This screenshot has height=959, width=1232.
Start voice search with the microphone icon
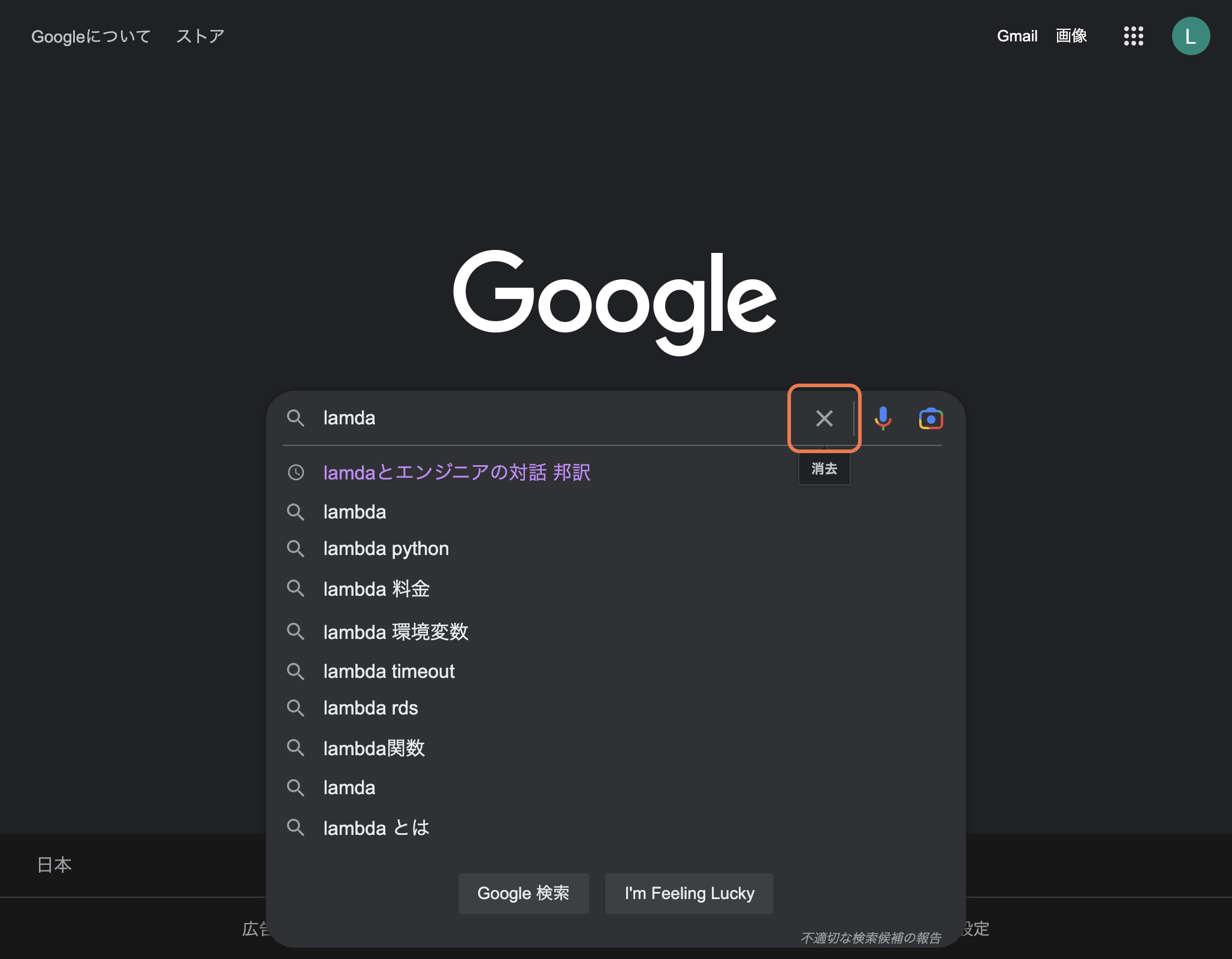tap(883, 418)
